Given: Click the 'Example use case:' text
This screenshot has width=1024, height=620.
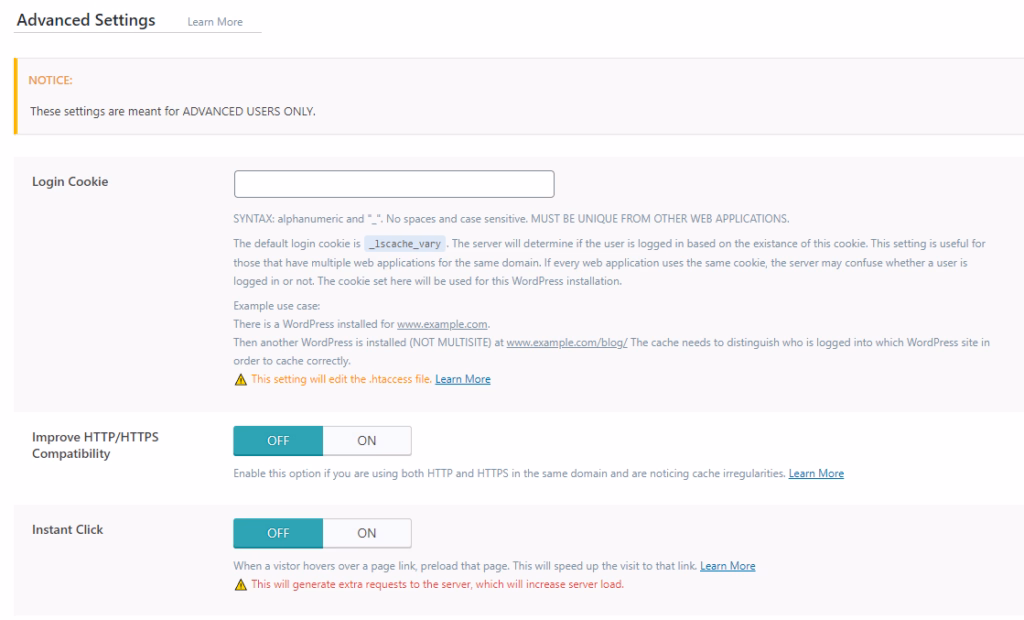Looking at the screenshot, I should coord(276,306).
